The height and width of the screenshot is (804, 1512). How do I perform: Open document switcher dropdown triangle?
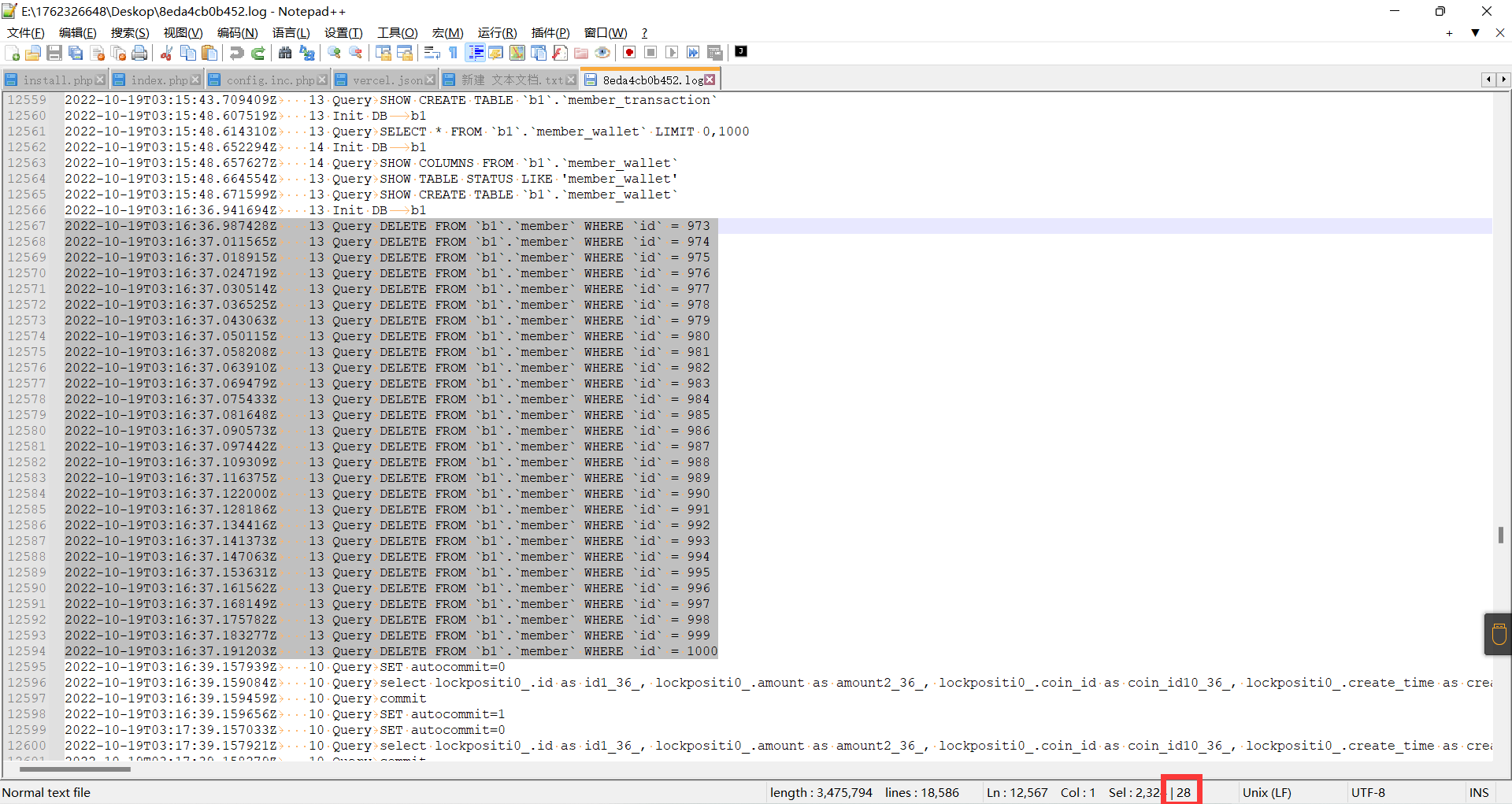coord(1475,33)
